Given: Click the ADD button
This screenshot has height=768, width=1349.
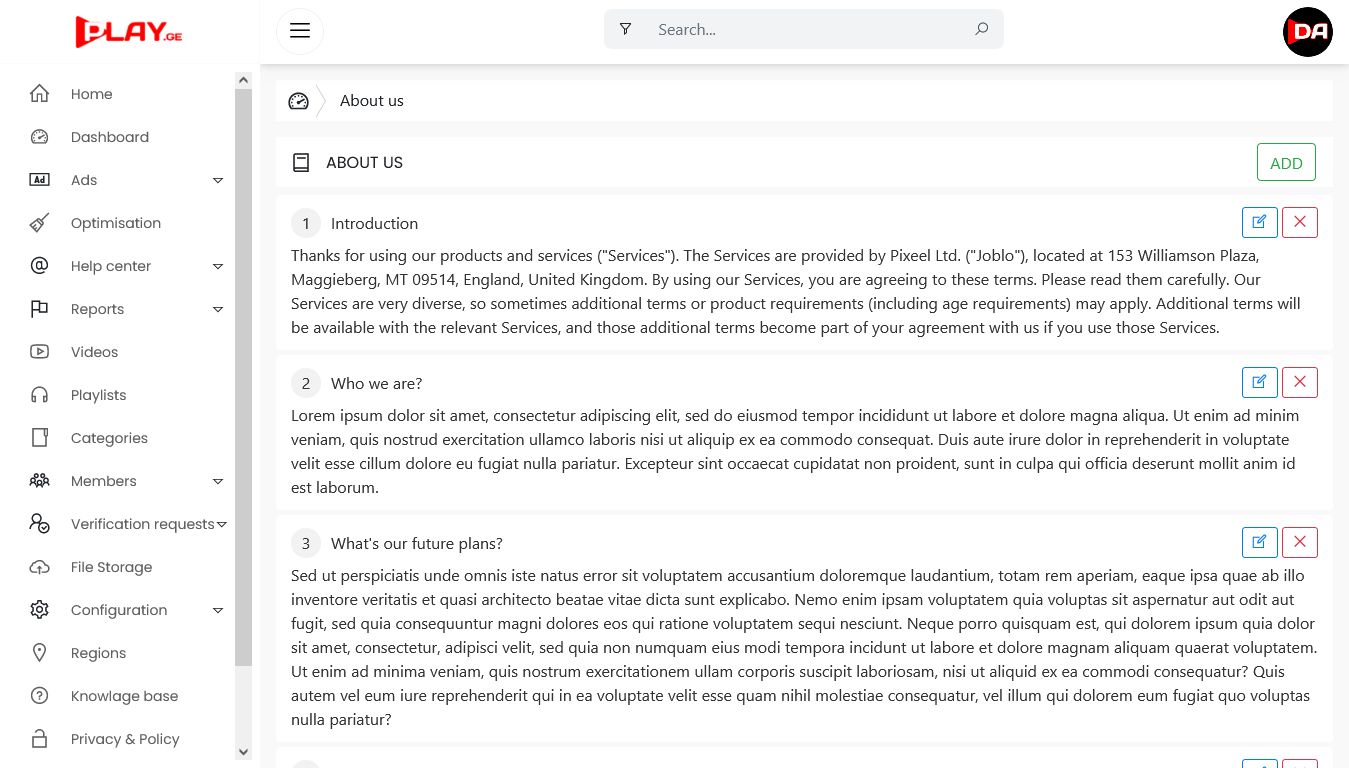Looking at the screenshot, I should [x=1285, y=163].
